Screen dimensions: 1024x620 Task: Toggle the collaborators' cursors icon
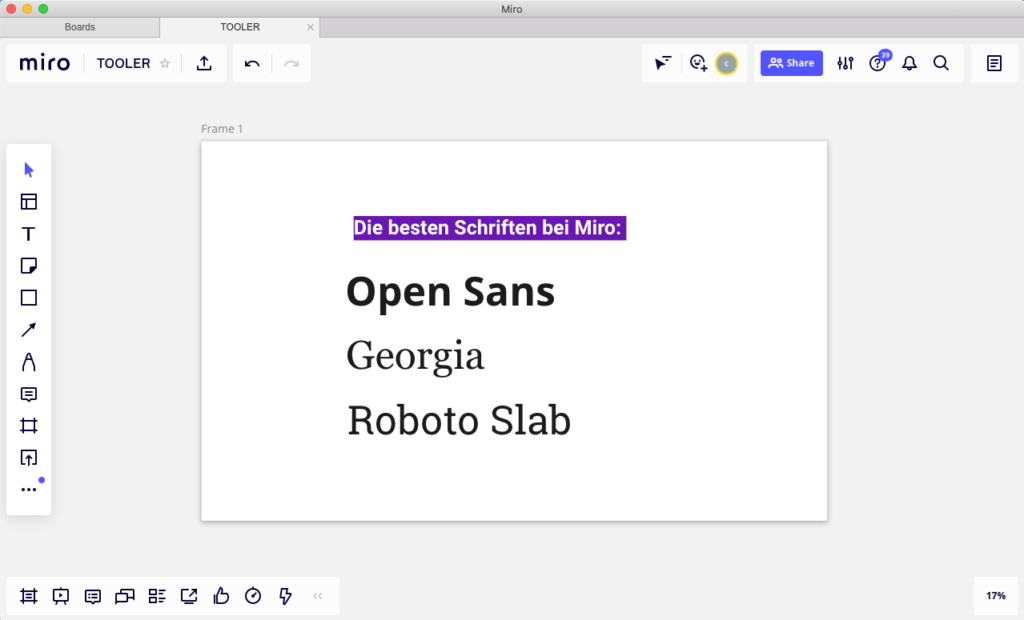pos(663,63)
